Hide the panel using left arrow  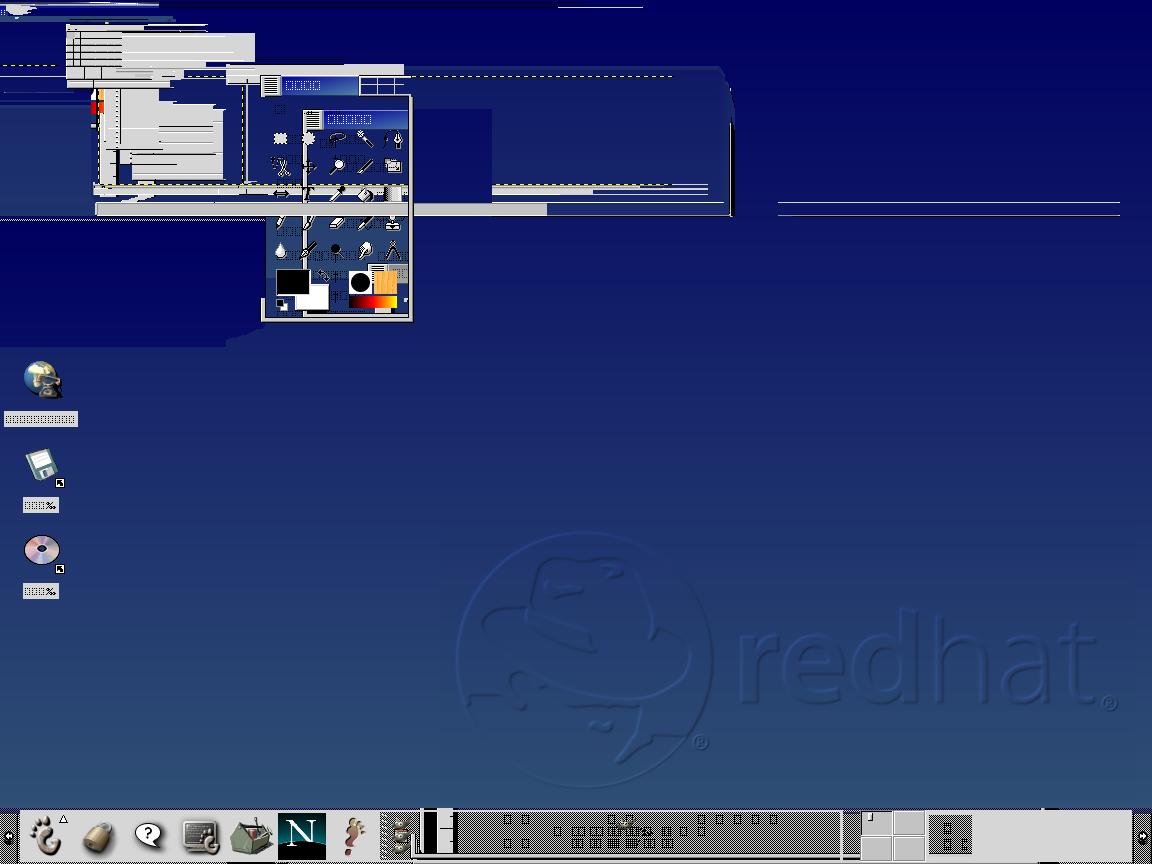[8, 837]
